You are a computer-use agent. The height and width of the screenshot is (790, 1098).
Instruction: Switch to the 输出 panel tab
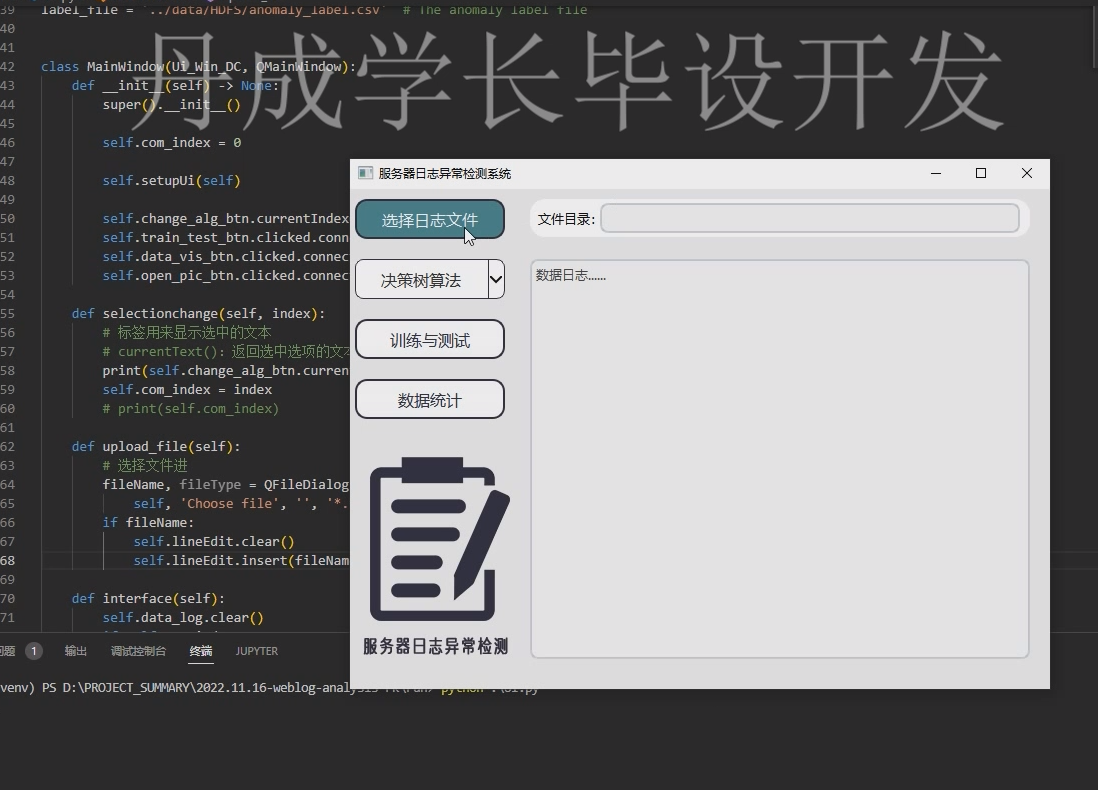point(76,651)
